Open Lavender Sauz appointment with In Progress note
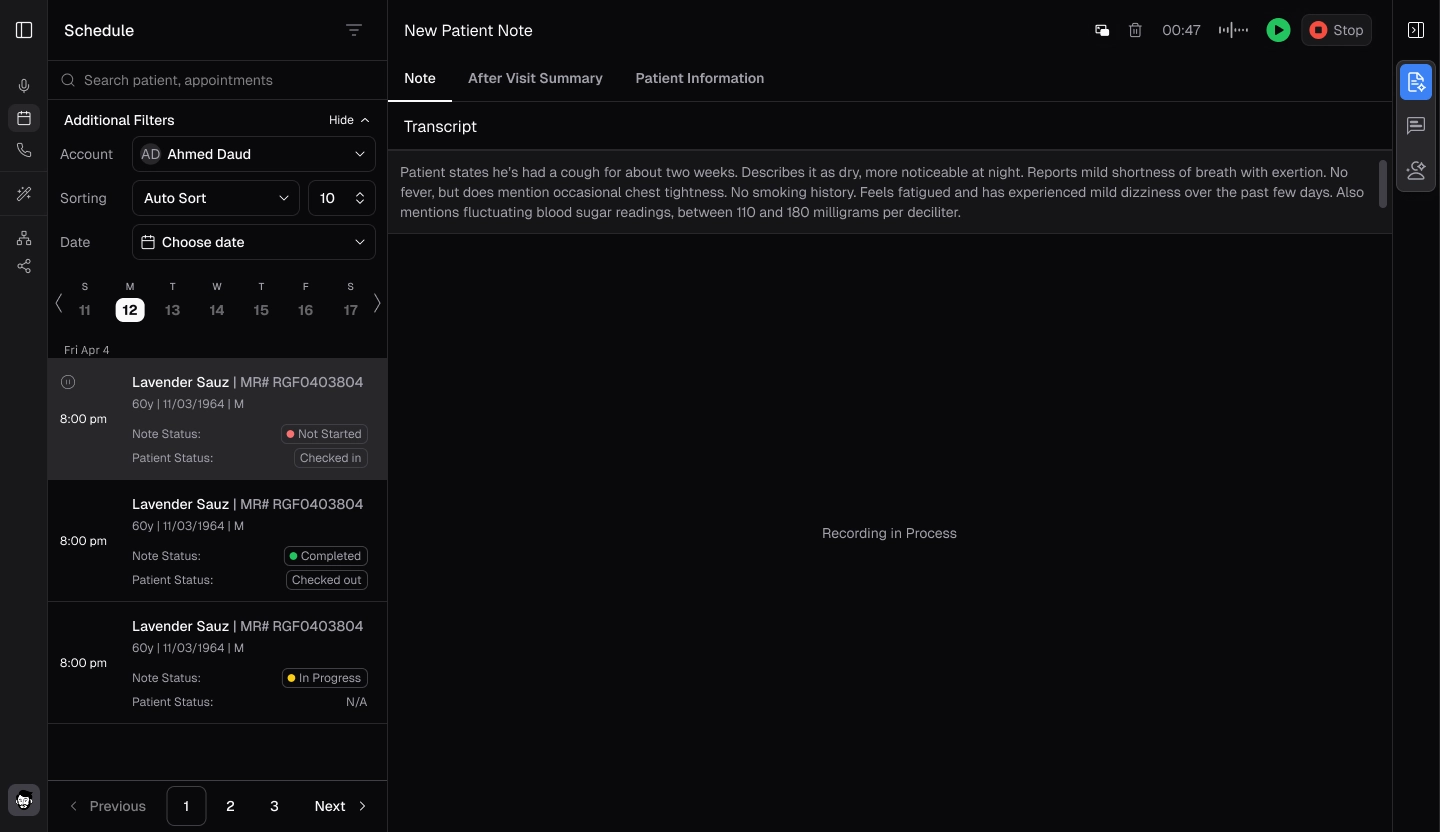Screen dimensions: 1440x832 217,663
